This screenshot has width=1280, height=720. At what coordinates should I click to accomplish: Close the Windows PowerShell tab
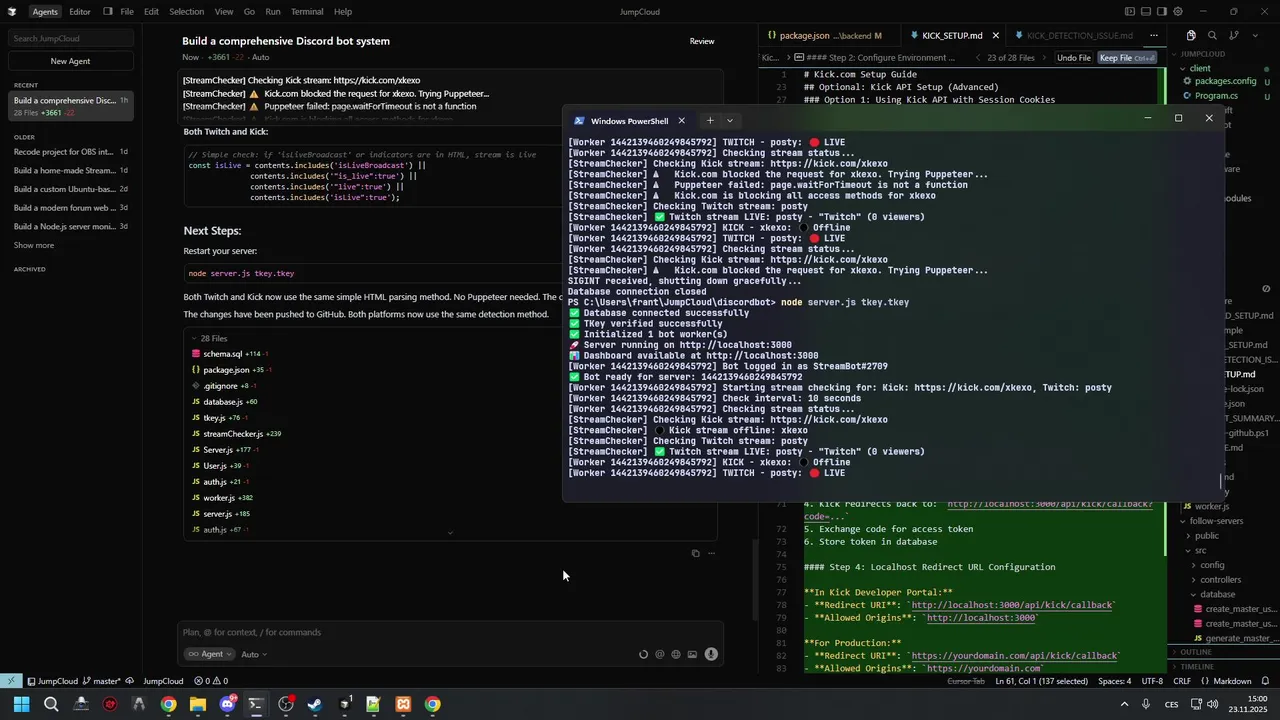(681, 121)
